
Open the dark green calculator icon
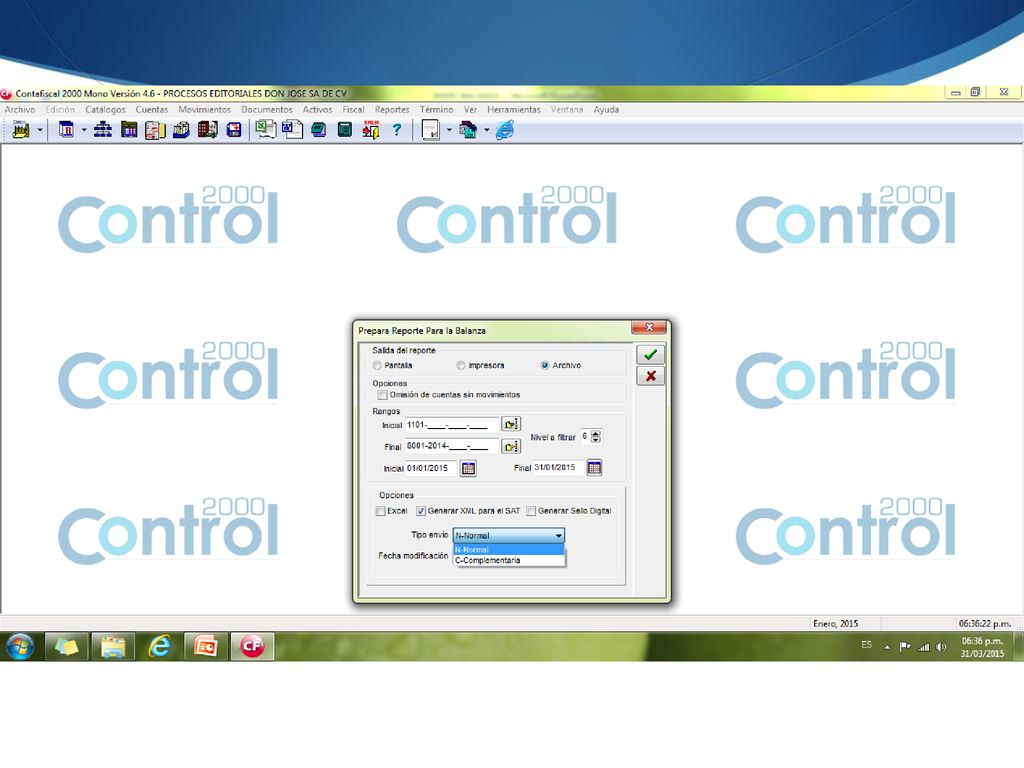[345, 131]
